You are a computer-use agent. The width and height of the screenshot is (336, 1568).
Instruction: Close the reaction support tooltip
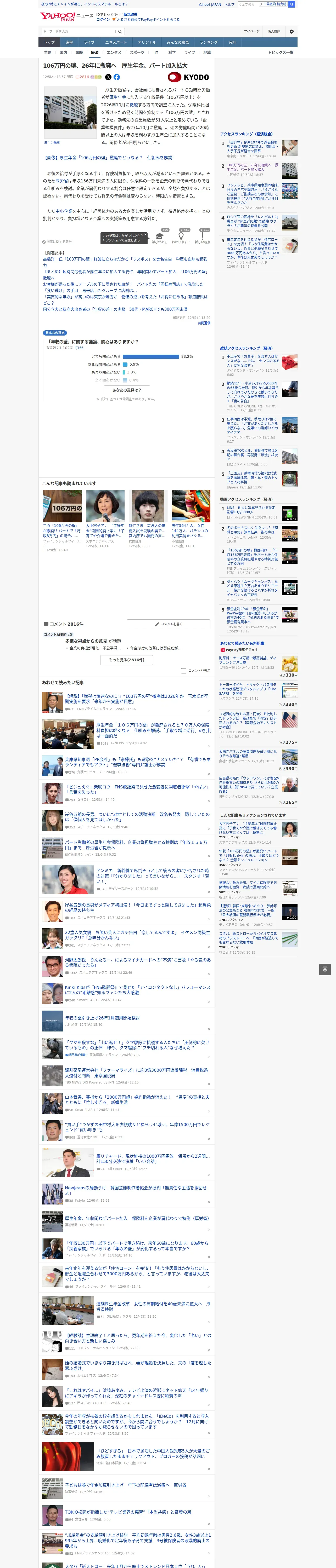coord(146,235)
